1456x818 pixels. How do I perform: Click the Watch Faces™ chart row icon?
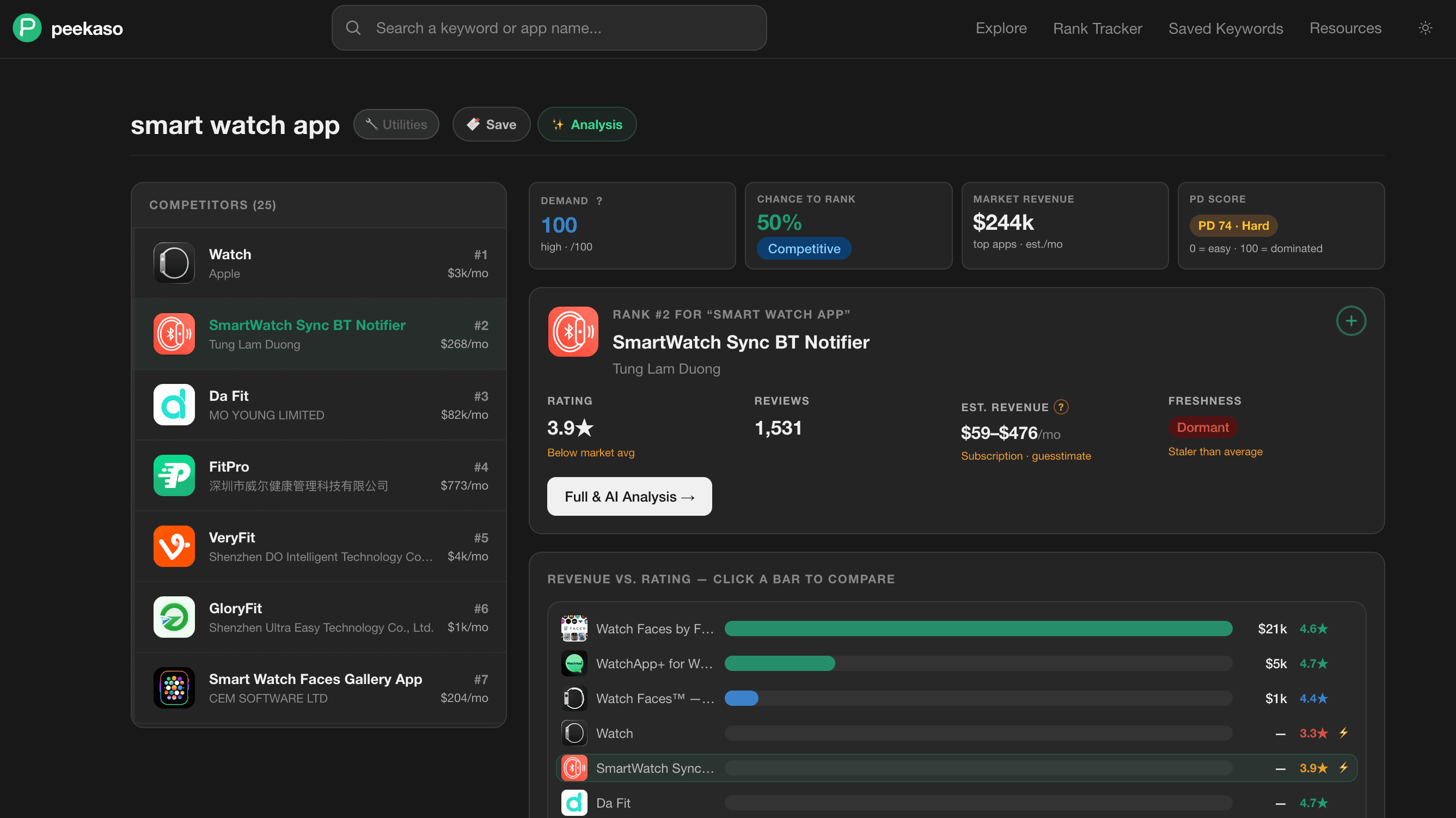point(574,698)
